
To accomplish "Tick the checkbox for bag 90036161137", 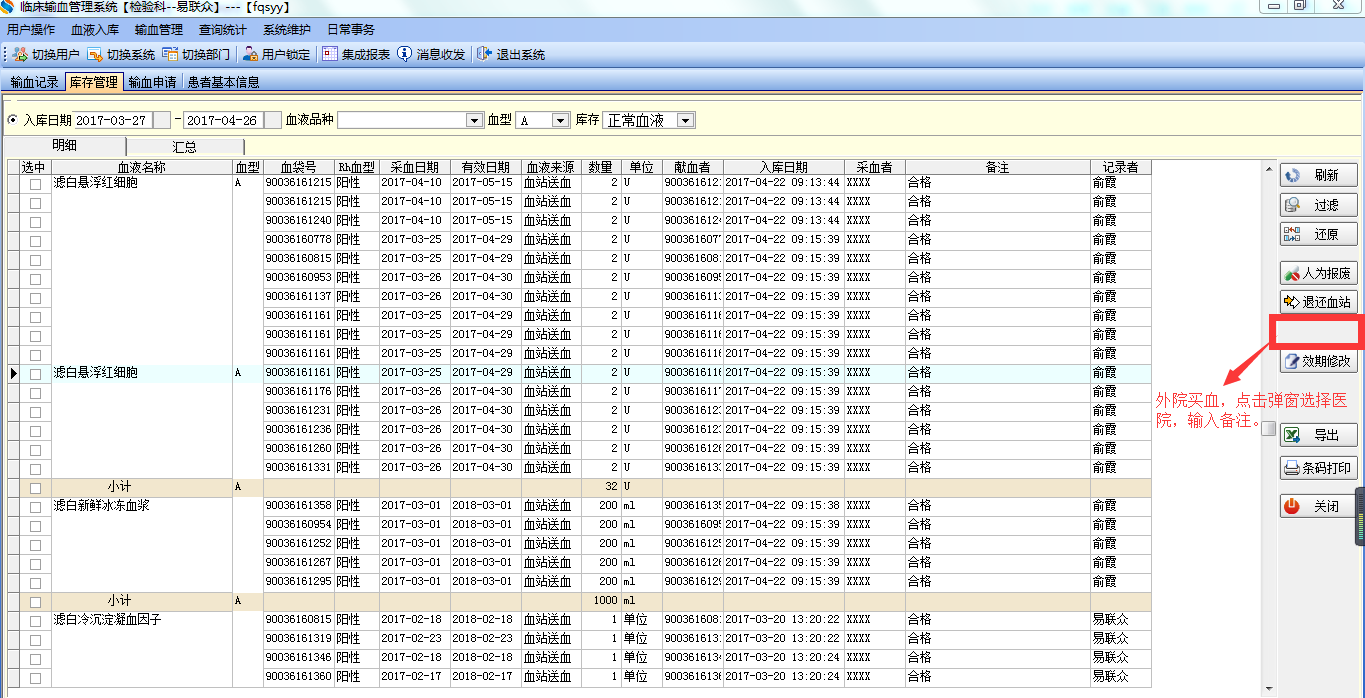I will 35,298.
